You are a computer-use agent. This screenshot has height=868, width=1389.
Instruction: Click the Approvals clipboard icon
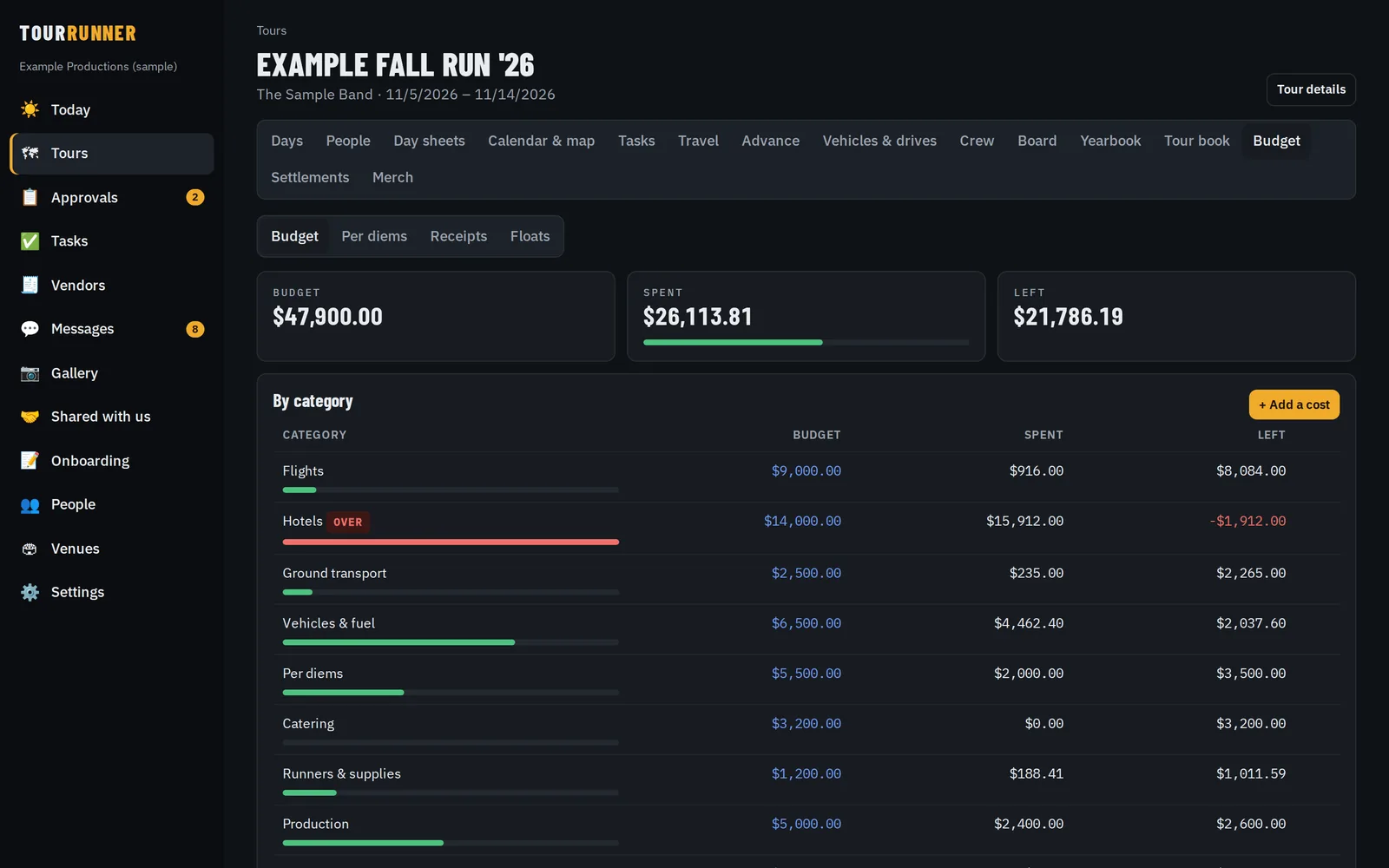pyautogui.click(x=30, y=197)
